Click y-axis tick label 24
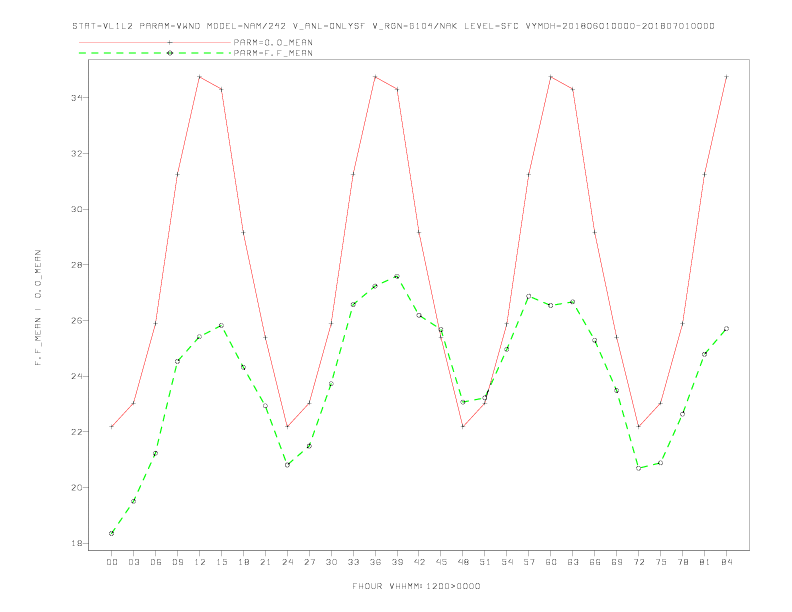Viewport: 792px width, 612px height. [x=77, y=376]
